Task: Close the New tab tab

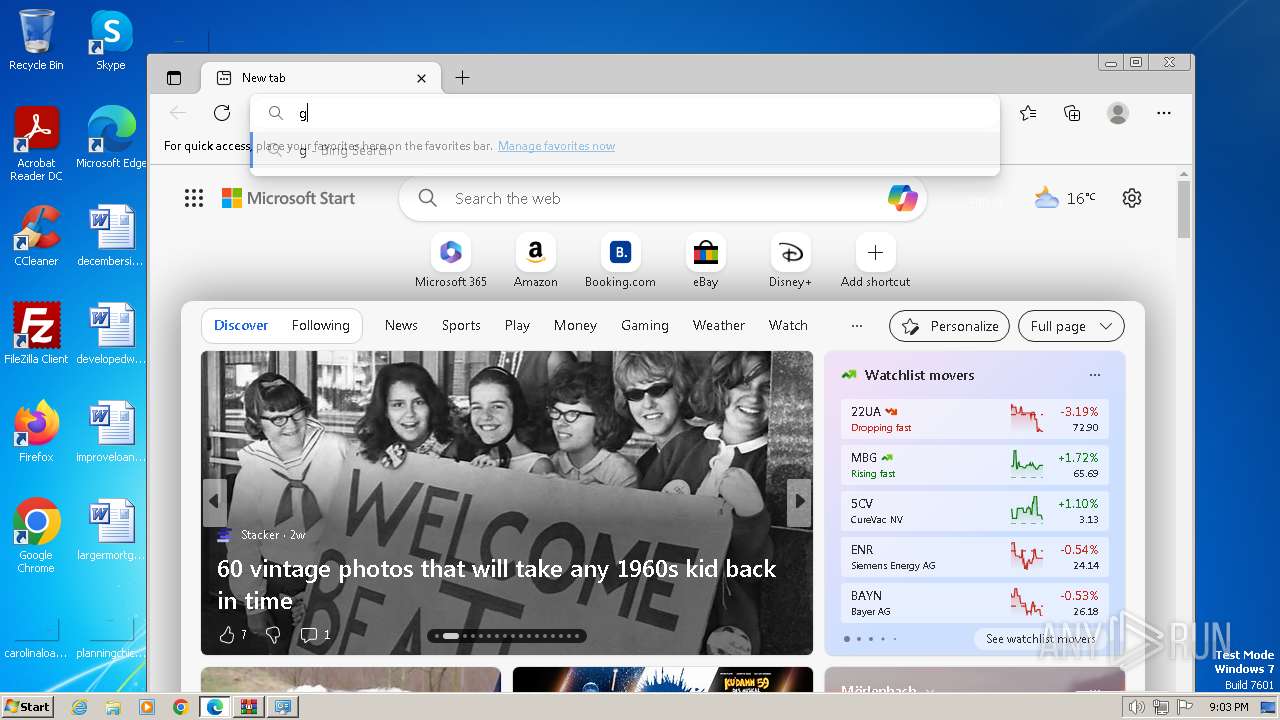Action: 421,78
